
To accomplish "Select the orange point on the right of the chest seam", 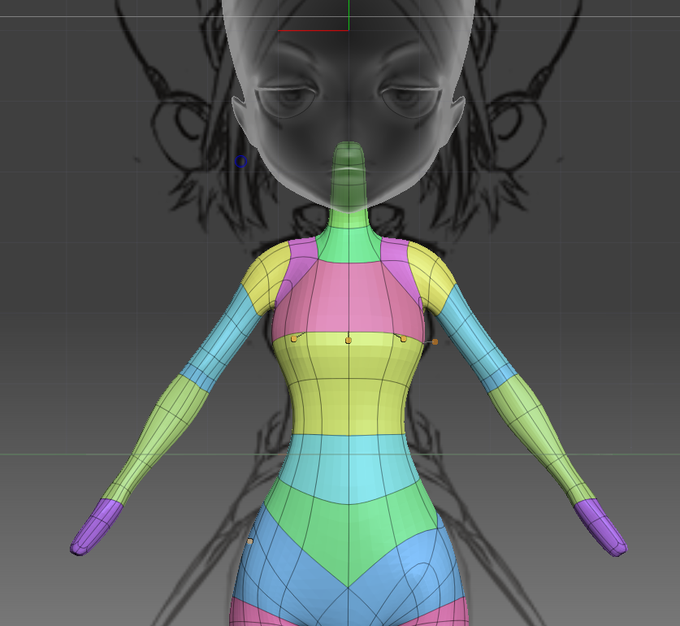I will point(404,339).
